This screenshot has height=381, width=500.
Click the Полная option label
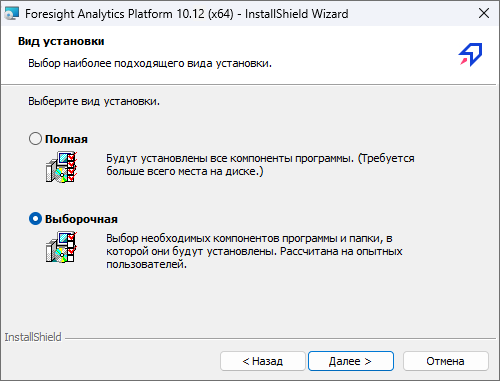[66, 139]
